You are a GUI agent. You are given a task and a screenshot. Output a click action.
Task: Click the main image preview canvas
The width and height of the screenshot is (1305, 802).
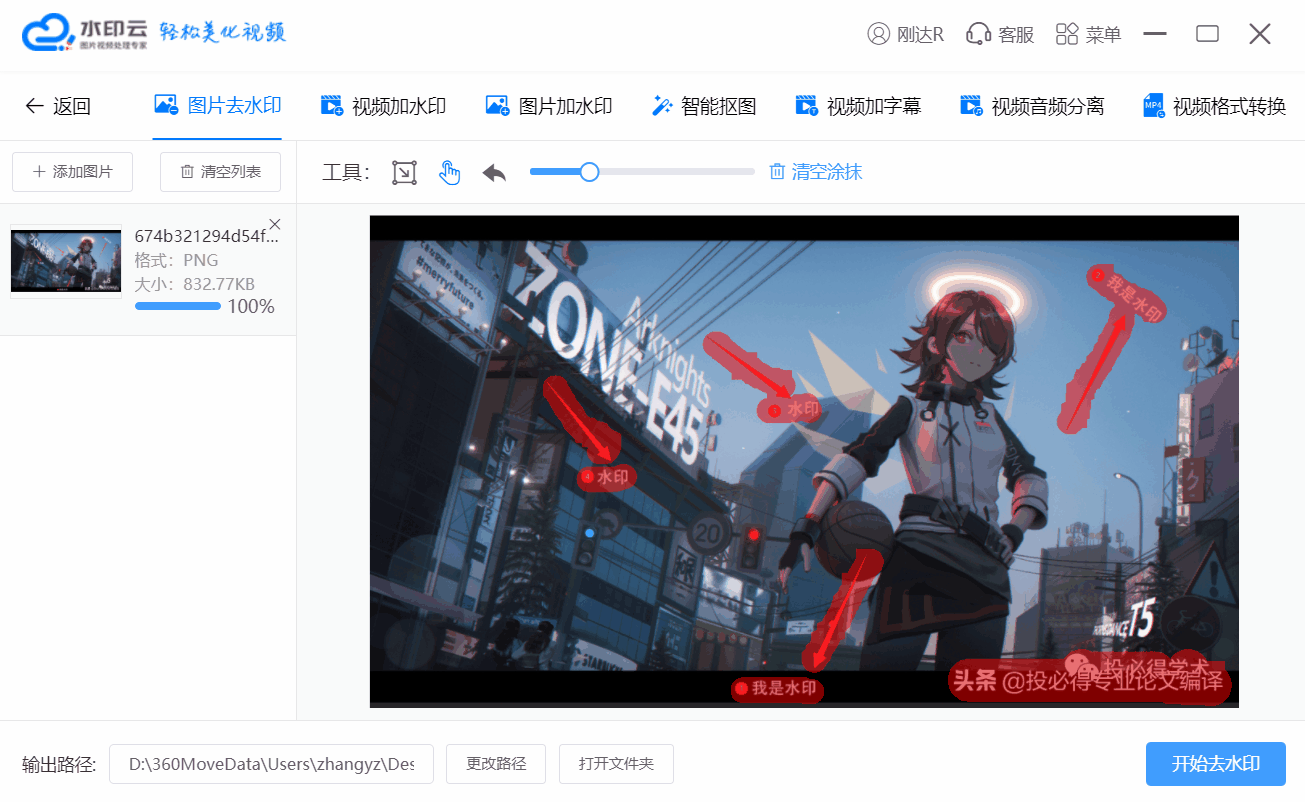(804, 461)
